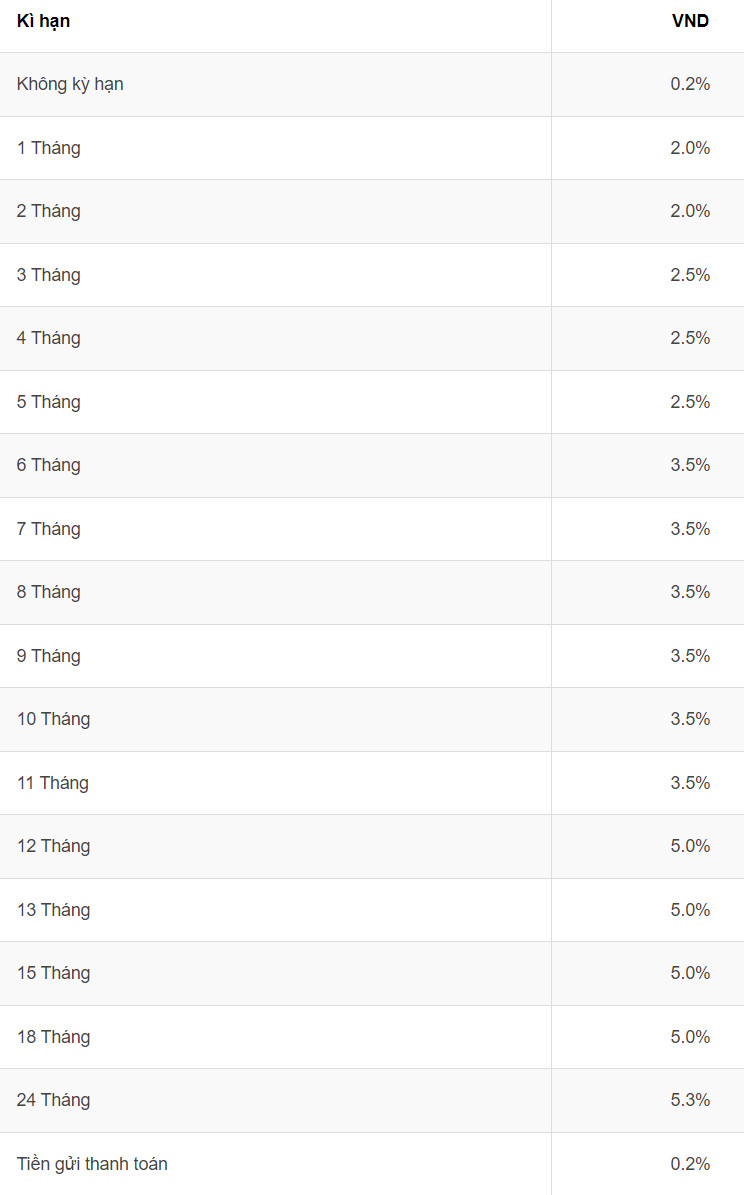Select the "12 Tháng" term cell
The height and width of the screenshot is (1195, 744).
coord(53,846)
